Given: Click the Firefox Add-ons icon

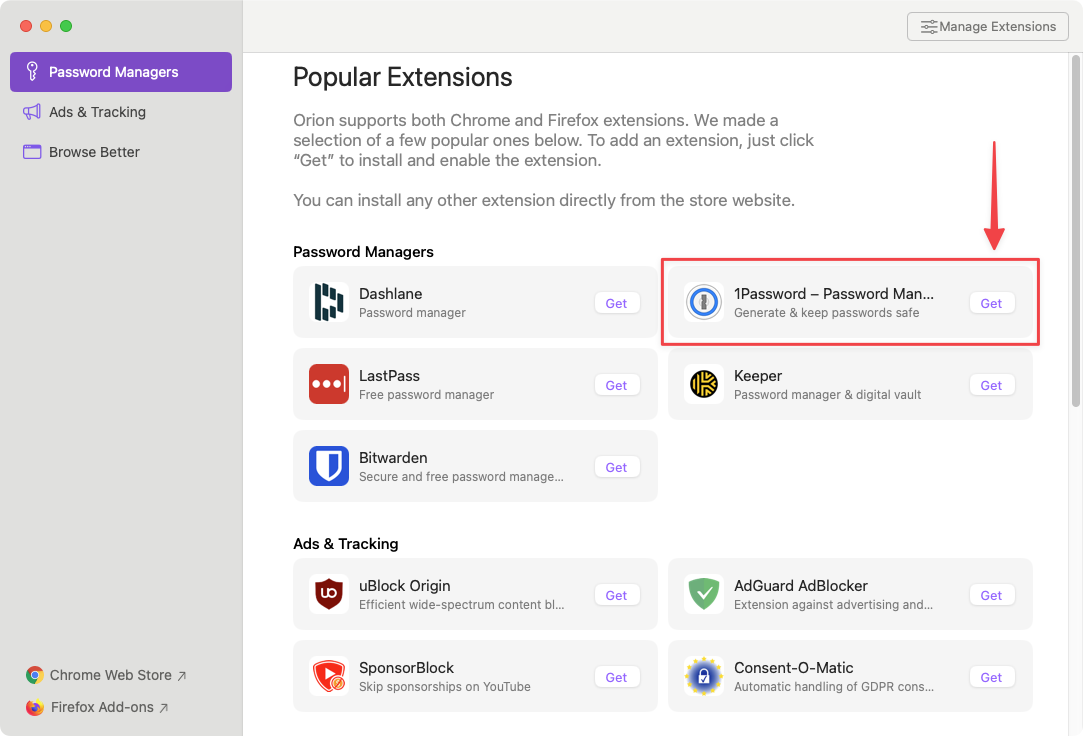Looking at the screenshot, I should (x=36, y=707).
